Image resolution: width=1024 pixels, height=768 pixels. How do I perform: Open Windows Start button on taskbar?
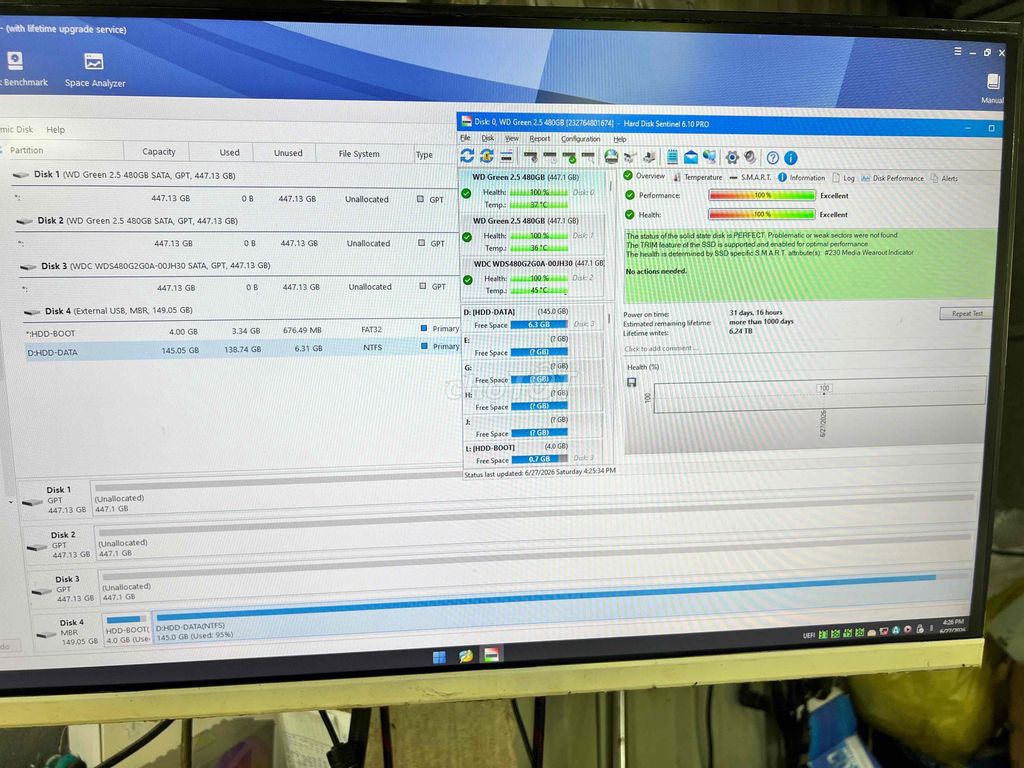[x=440, y=656]
